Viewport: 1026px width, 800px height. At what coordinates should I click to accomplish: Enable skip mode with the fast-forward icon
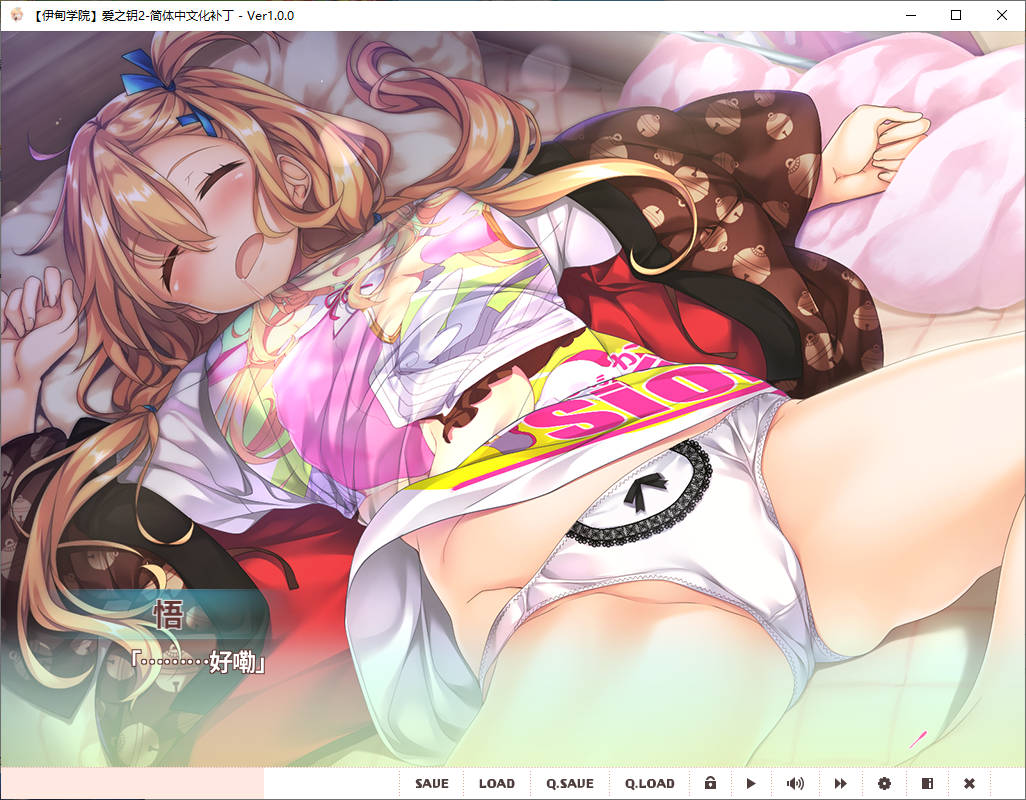click(841, 783)
